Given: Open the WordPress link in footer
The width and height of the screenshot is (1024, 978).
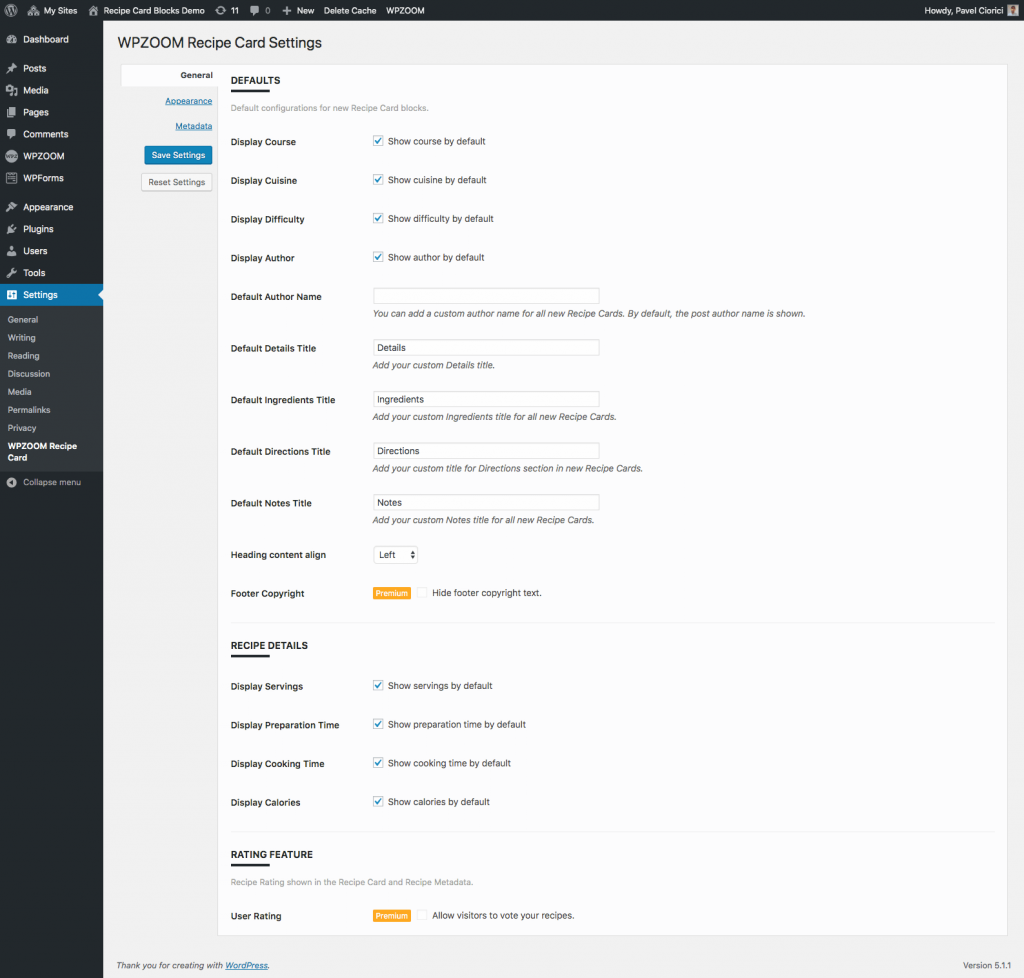Looking at the screenshot, I should [246, 965].
